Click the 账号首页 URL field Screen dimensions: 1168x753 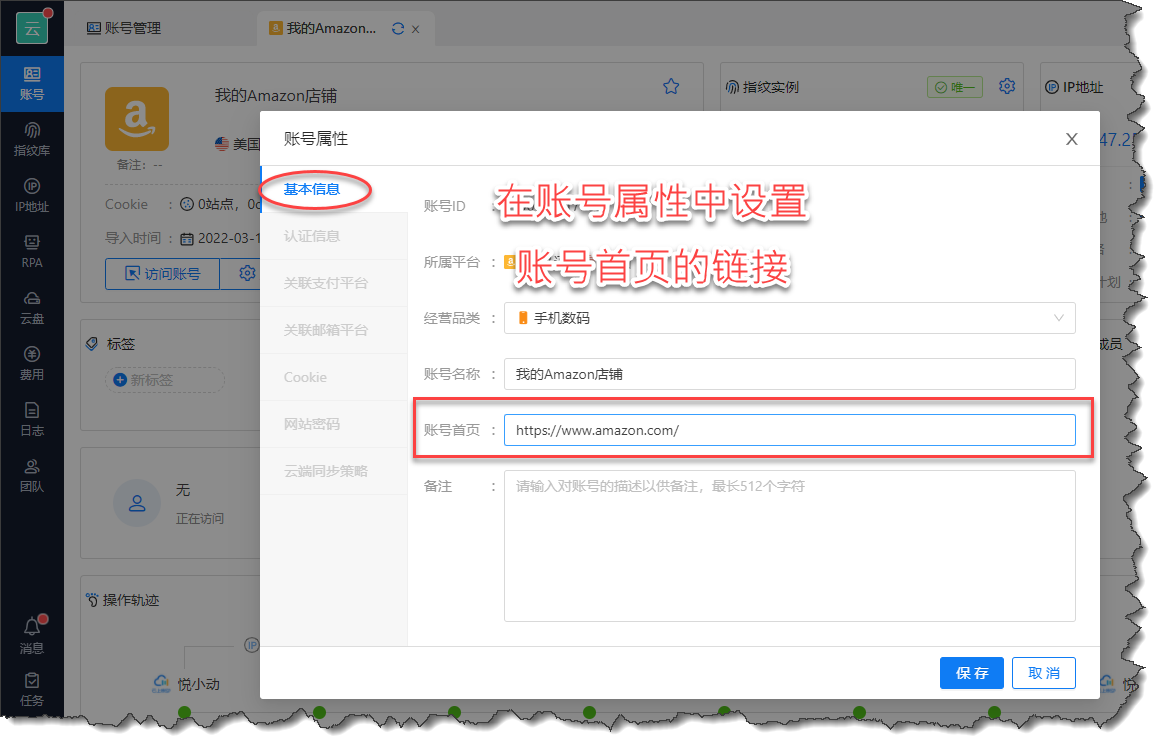(790, 430)
